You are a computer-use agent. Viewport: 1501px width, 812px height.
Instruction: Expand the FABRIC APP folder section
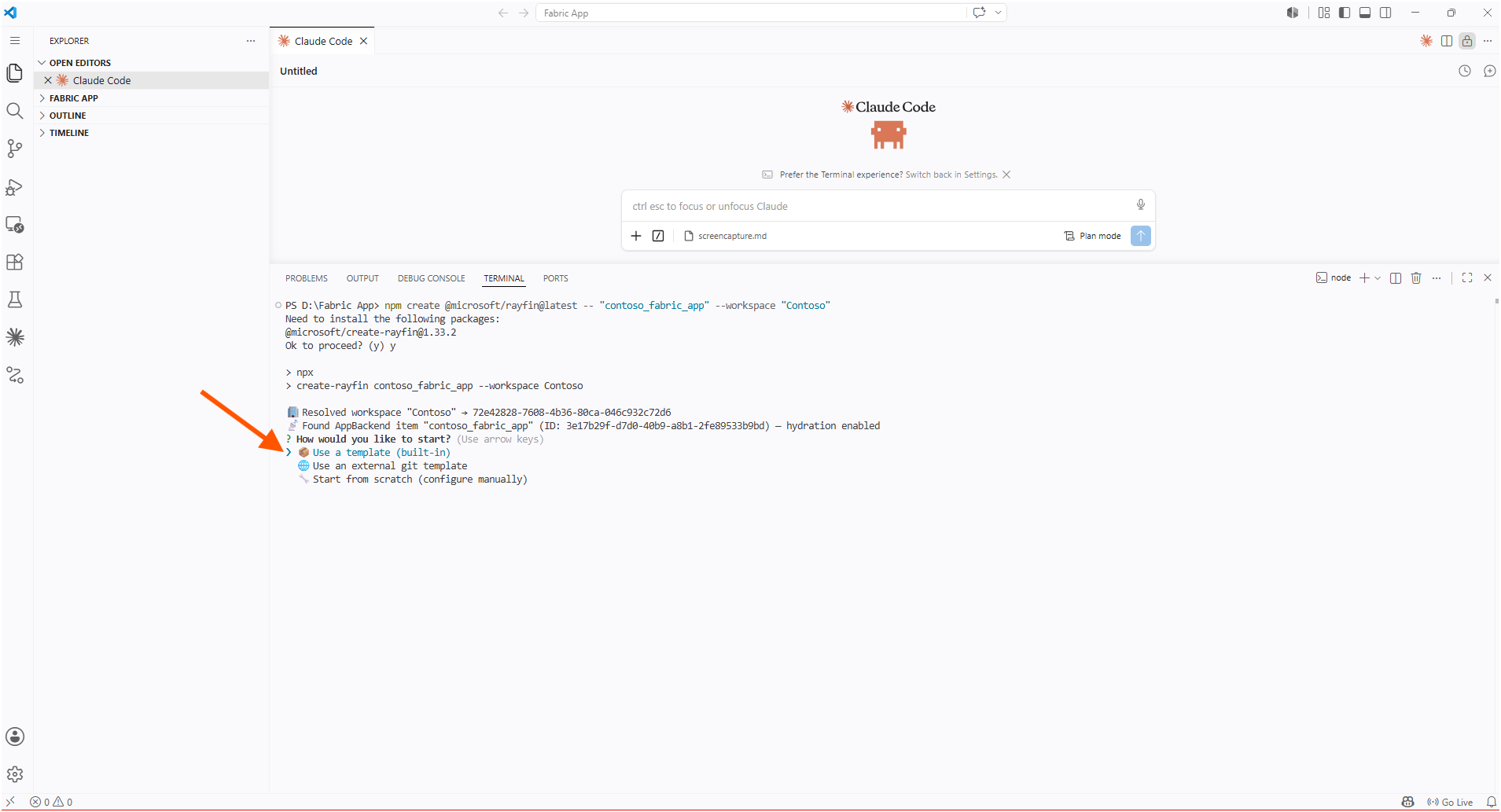[x=153, y=98]
